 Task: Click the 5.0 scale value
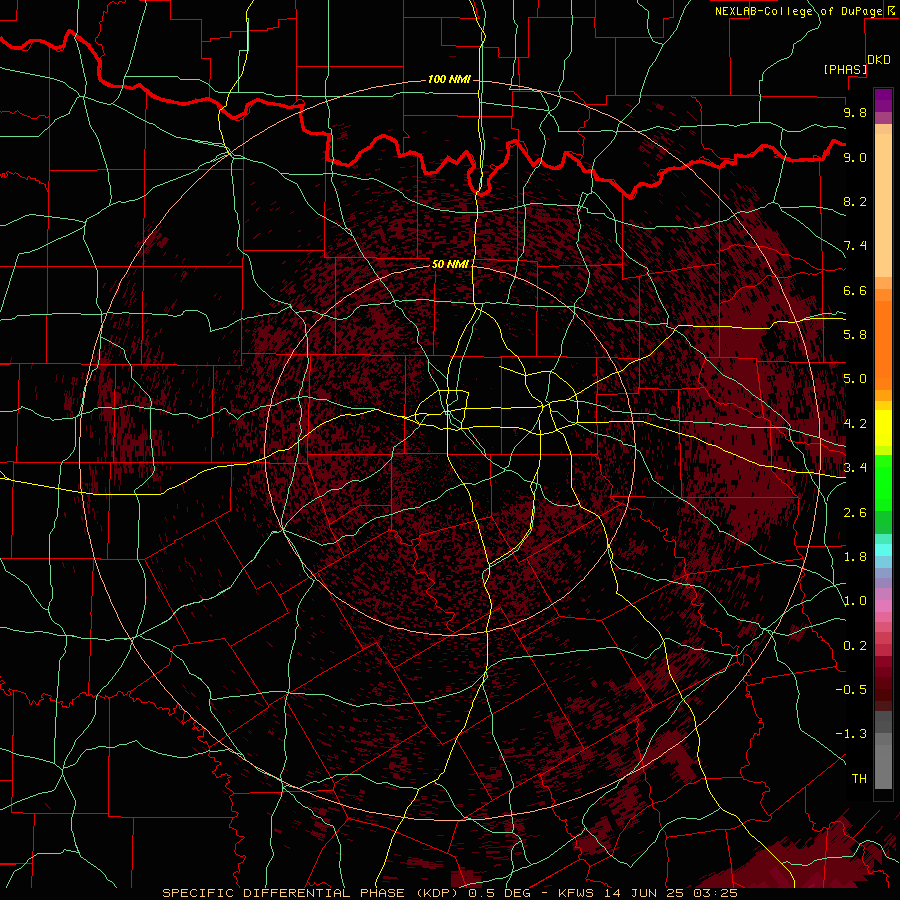pos(855,379)
